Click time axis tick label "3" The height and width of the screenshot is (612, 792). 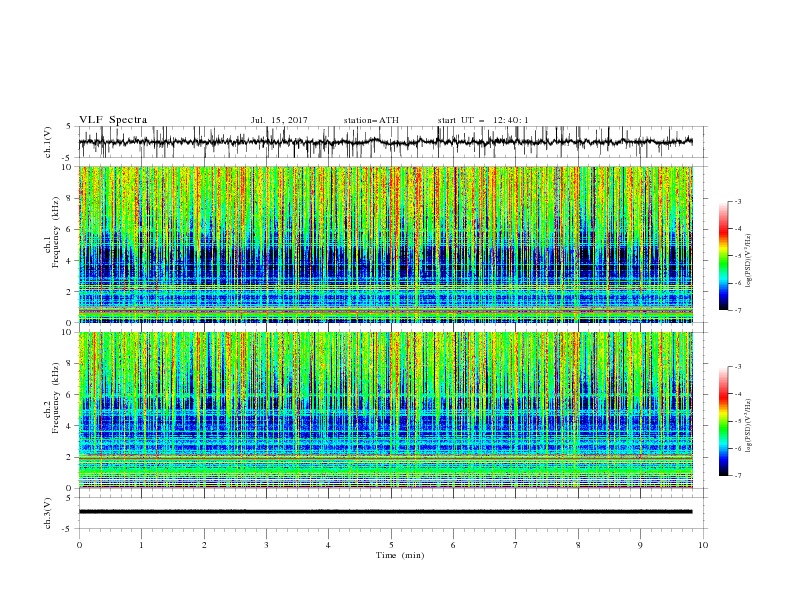tap(266, 545)
